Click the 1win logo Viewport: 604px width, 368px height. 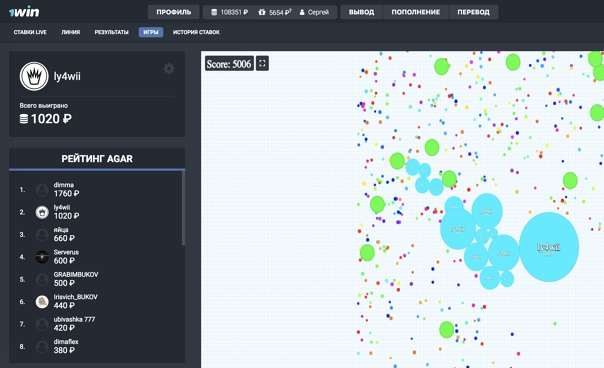24,12
